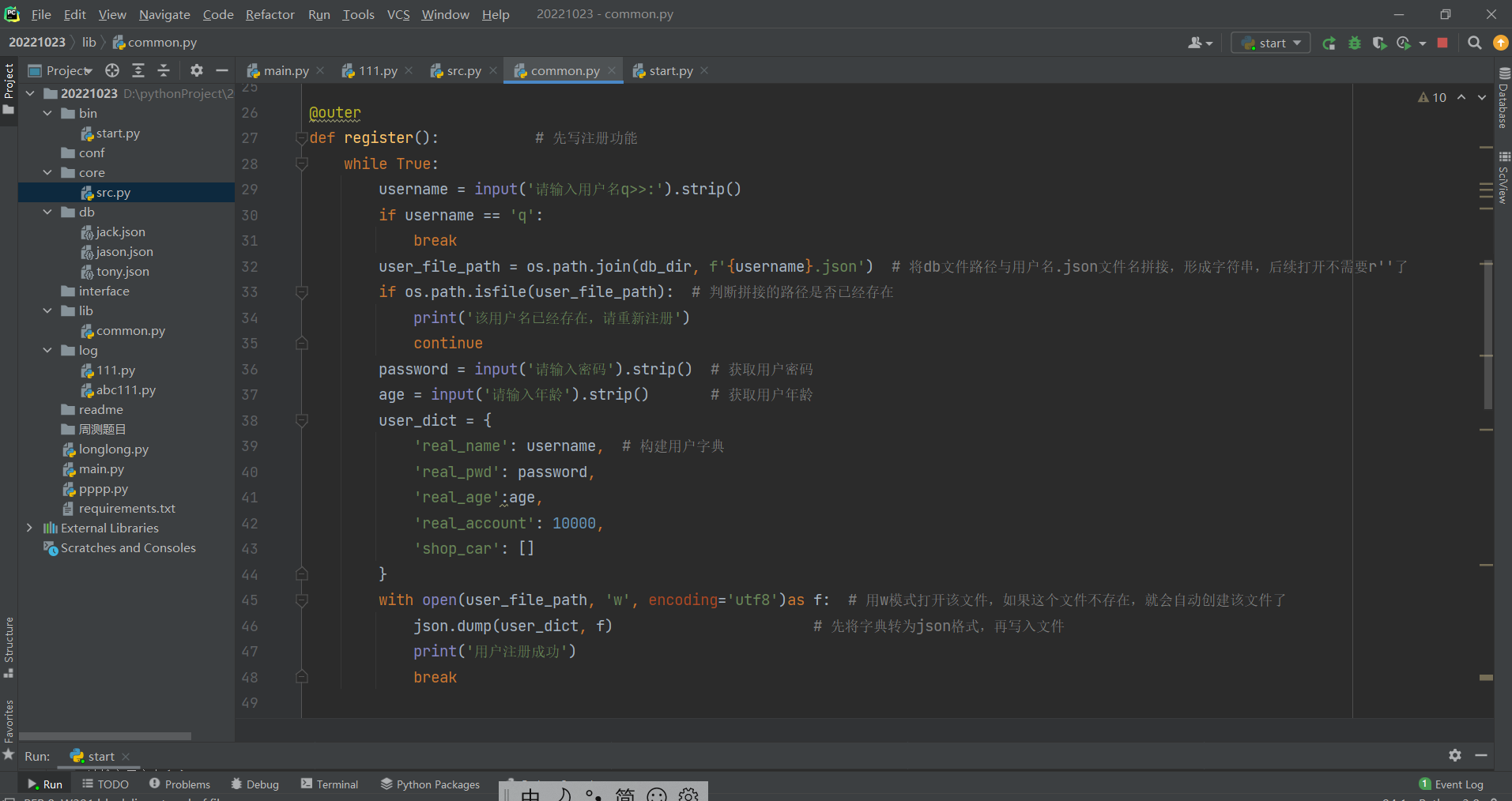Open the VCS menu
The width and height of the screenshot is (1512, 801).
point(398,14)
